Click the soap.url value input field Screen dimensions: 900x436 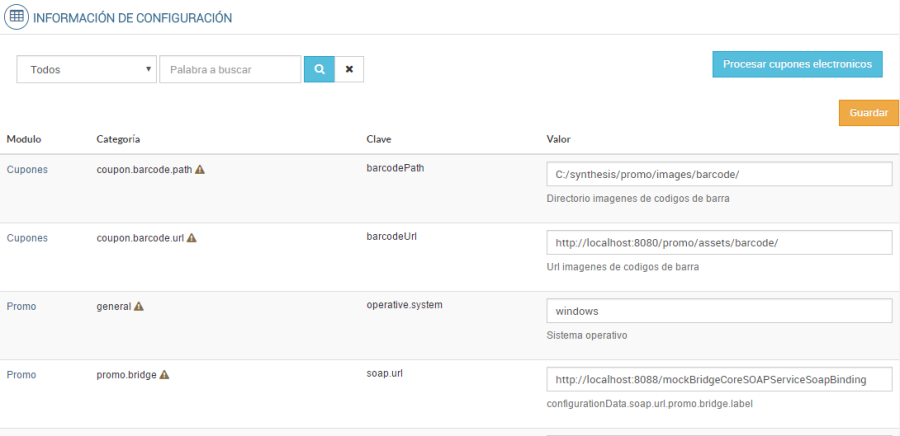[x=719, y=379]
